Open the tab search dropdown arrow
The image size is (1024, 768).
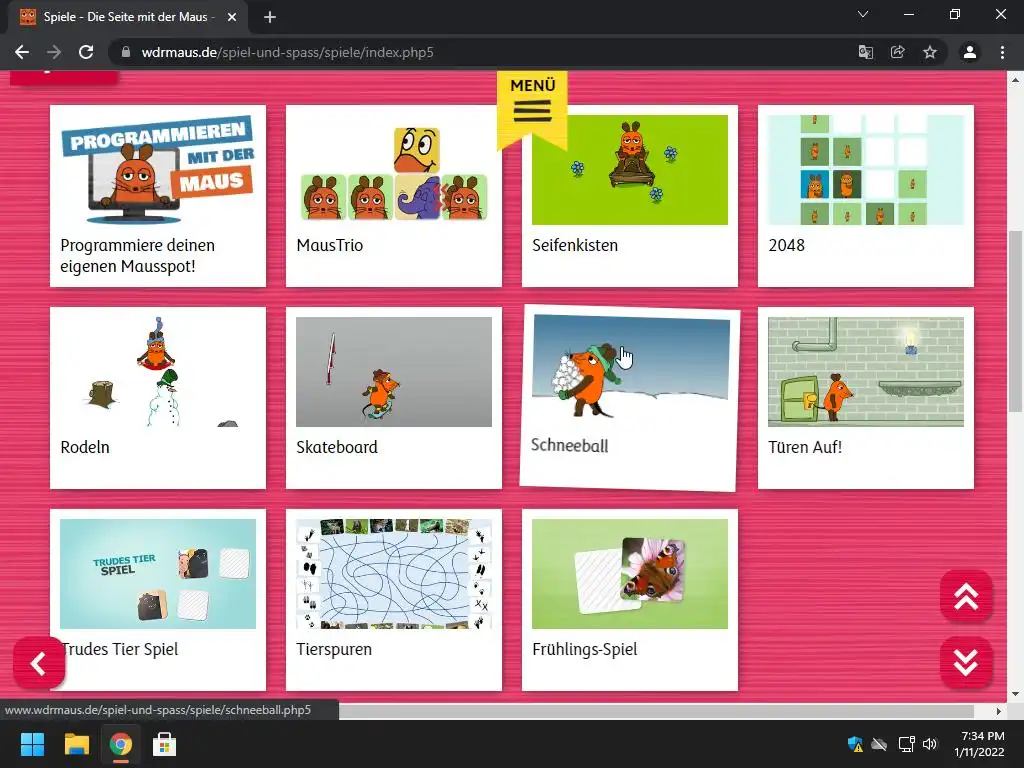point(863,14)
